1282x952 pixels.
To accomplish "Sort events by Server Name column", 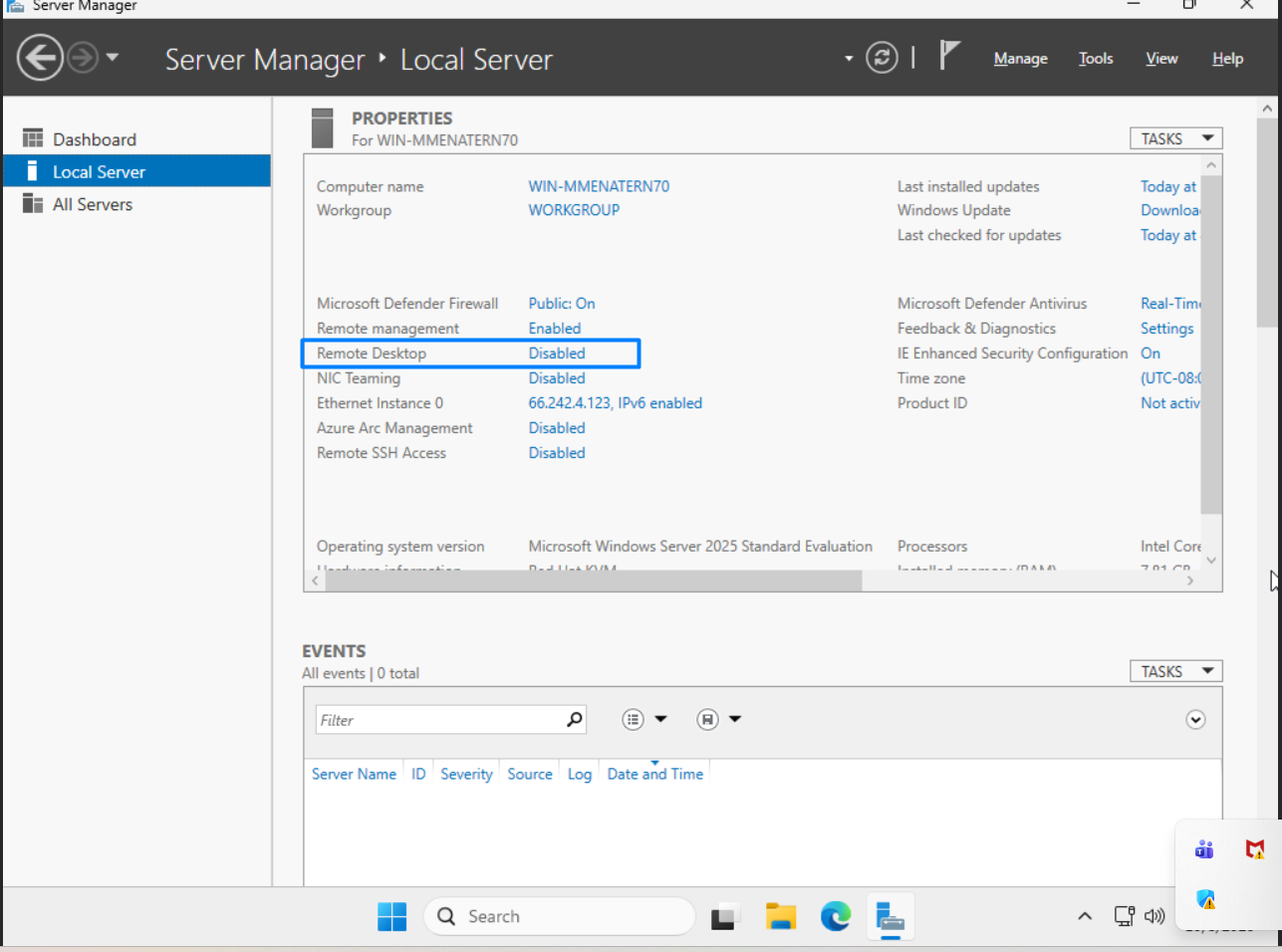I will tap(354, 774).
